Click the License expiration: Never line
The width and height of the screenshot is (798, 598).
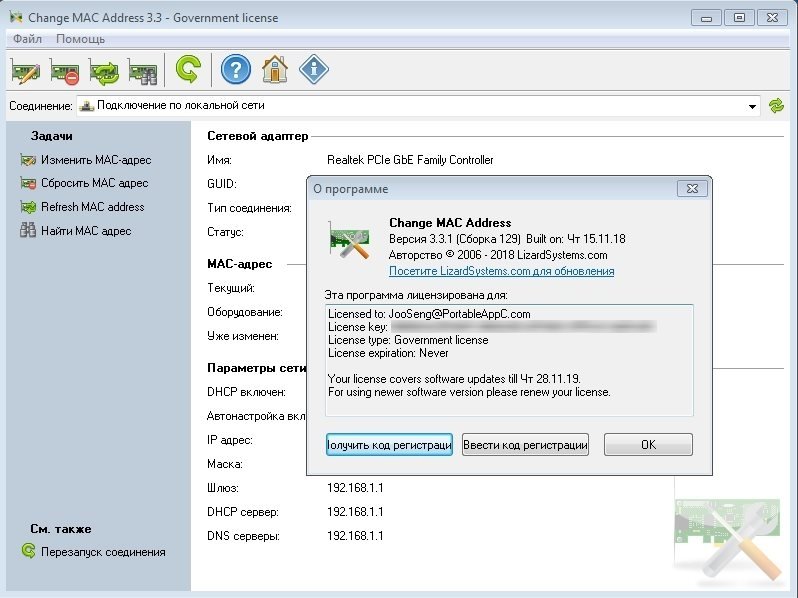point(388,353)
